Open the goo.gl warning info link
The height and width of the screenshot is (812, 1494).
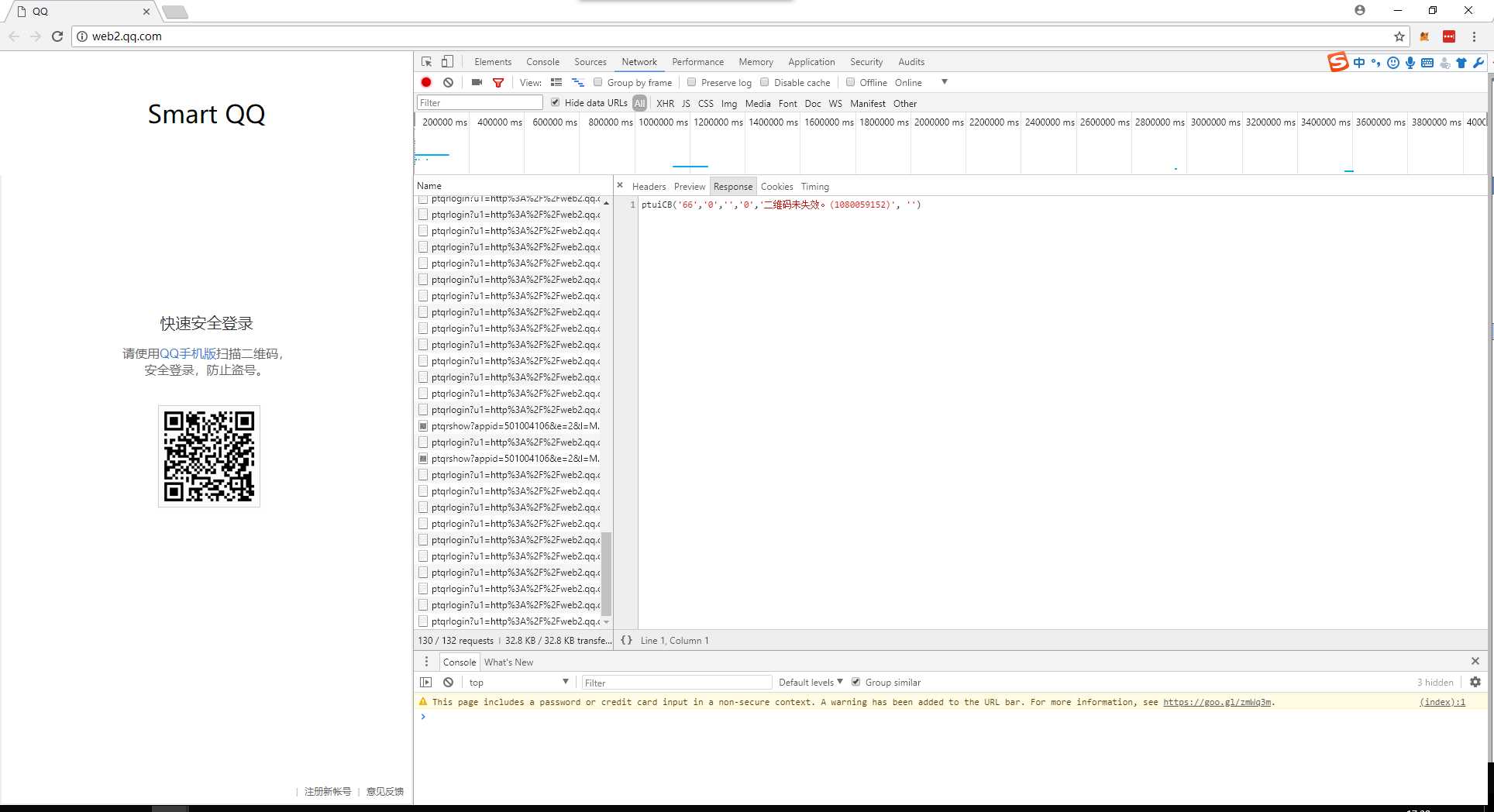(1217, 702)
